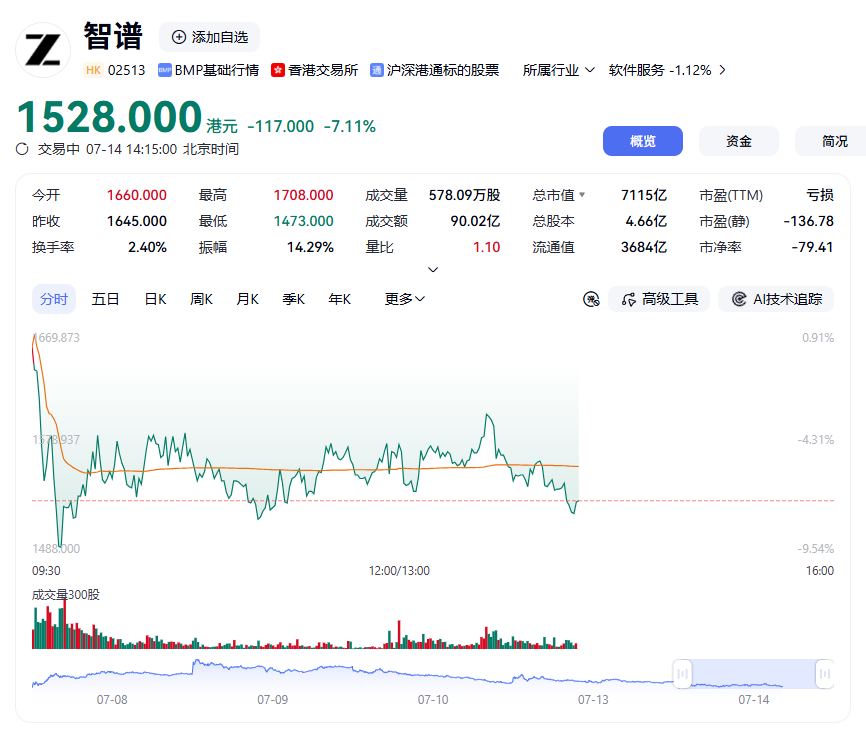This screenshot has width=866, height=732.
Task: Select the 周K chart tab
Action: [x=201, y=299]
